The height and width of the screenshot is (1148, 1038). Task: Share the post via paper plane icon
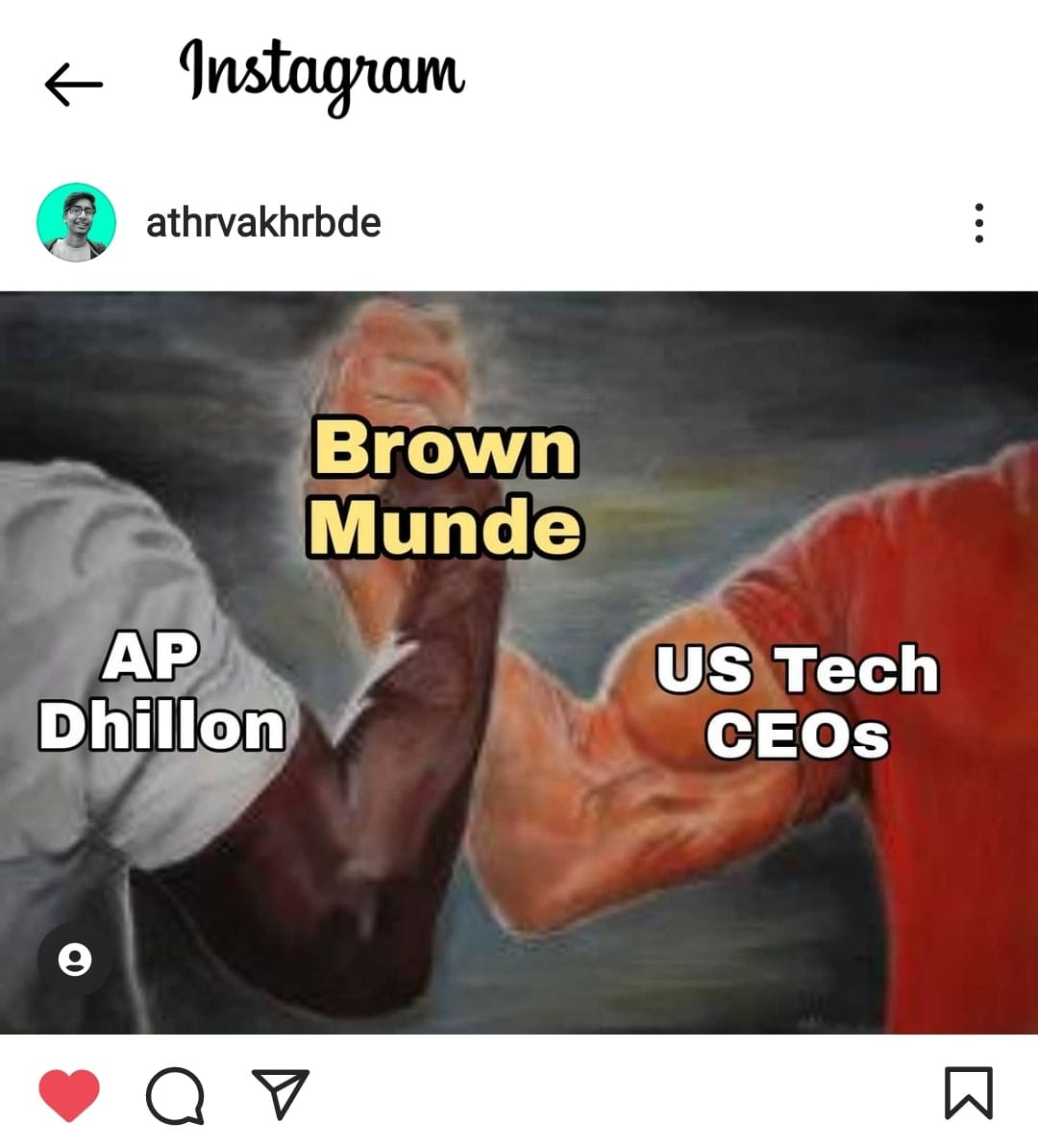(281, 1093)
